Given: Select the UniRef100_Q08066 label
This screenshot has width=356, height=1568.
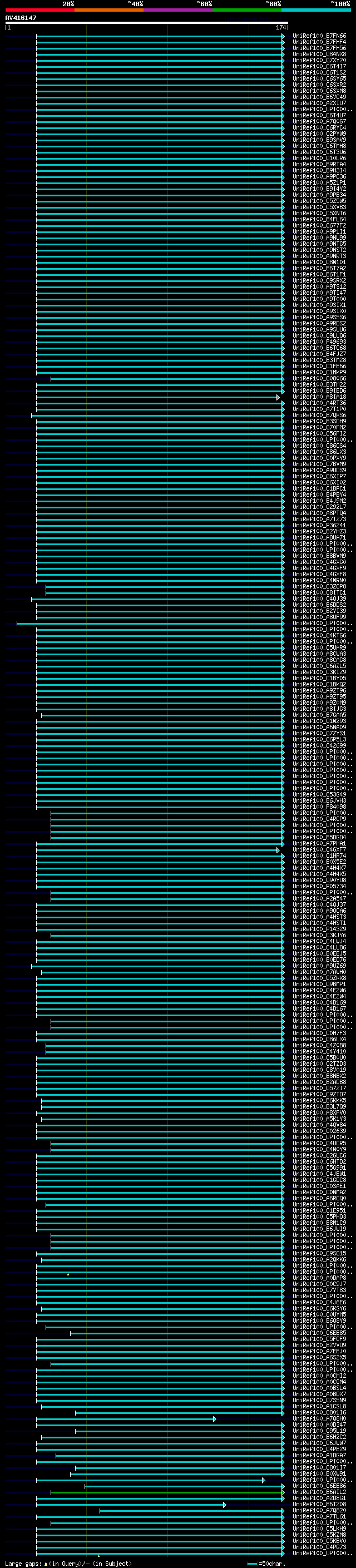Looking at the screenshot, I should click(x=319, y=379).
